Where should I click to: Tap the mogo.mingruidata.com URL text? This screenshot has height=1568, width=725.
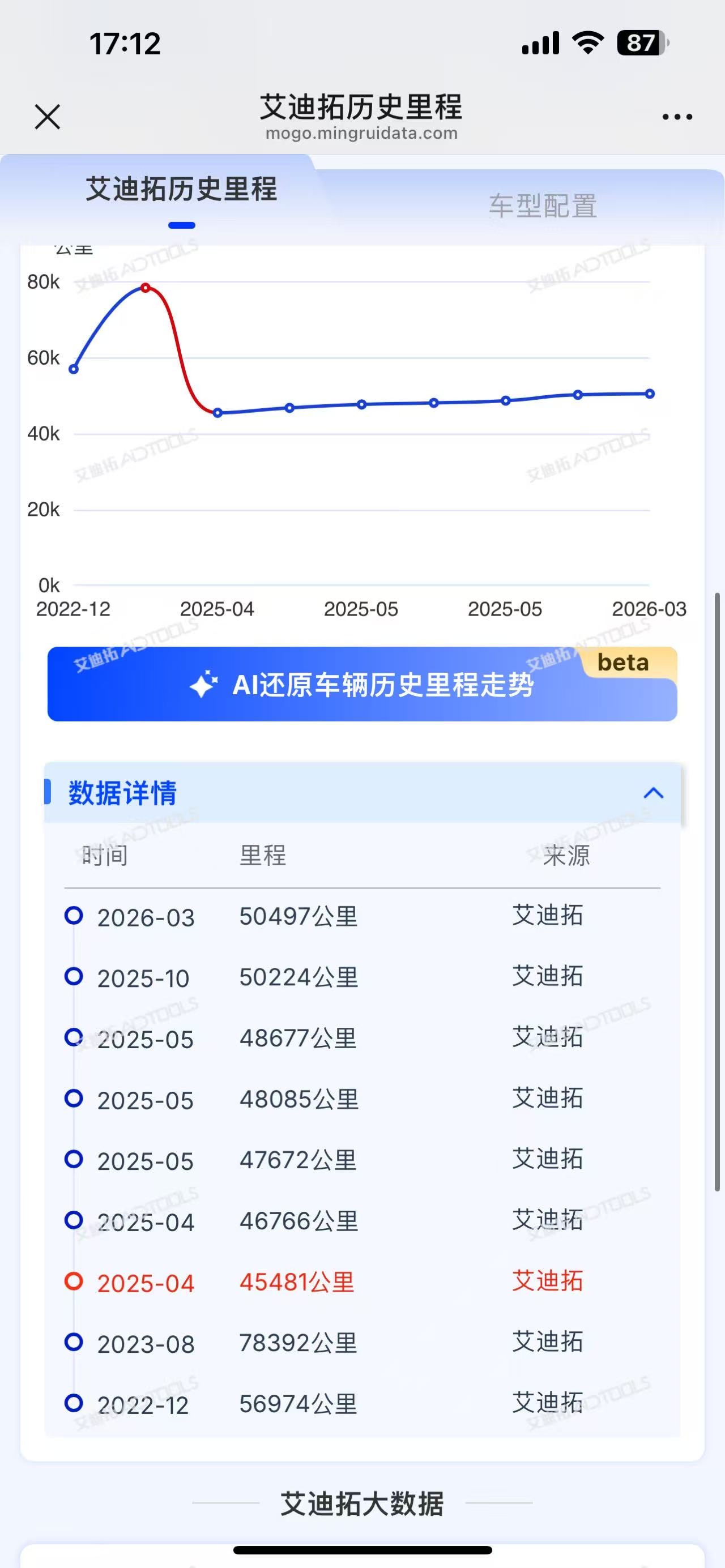pos(361,133)
